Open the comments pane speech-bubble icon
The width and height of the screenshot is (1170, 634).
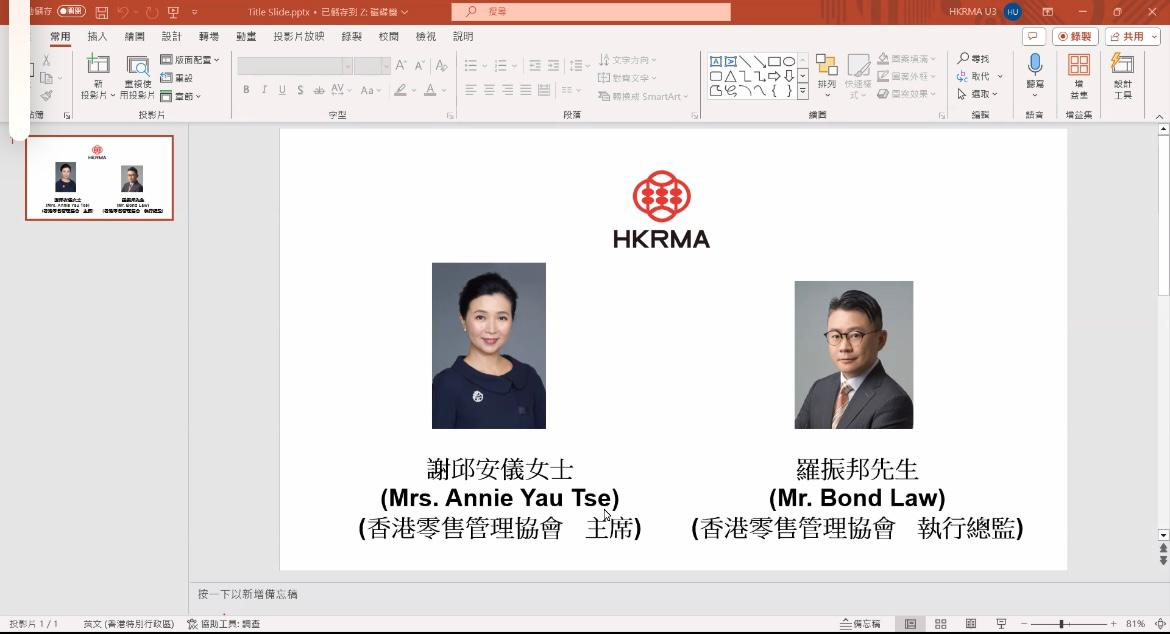(x=1032, y=37)
